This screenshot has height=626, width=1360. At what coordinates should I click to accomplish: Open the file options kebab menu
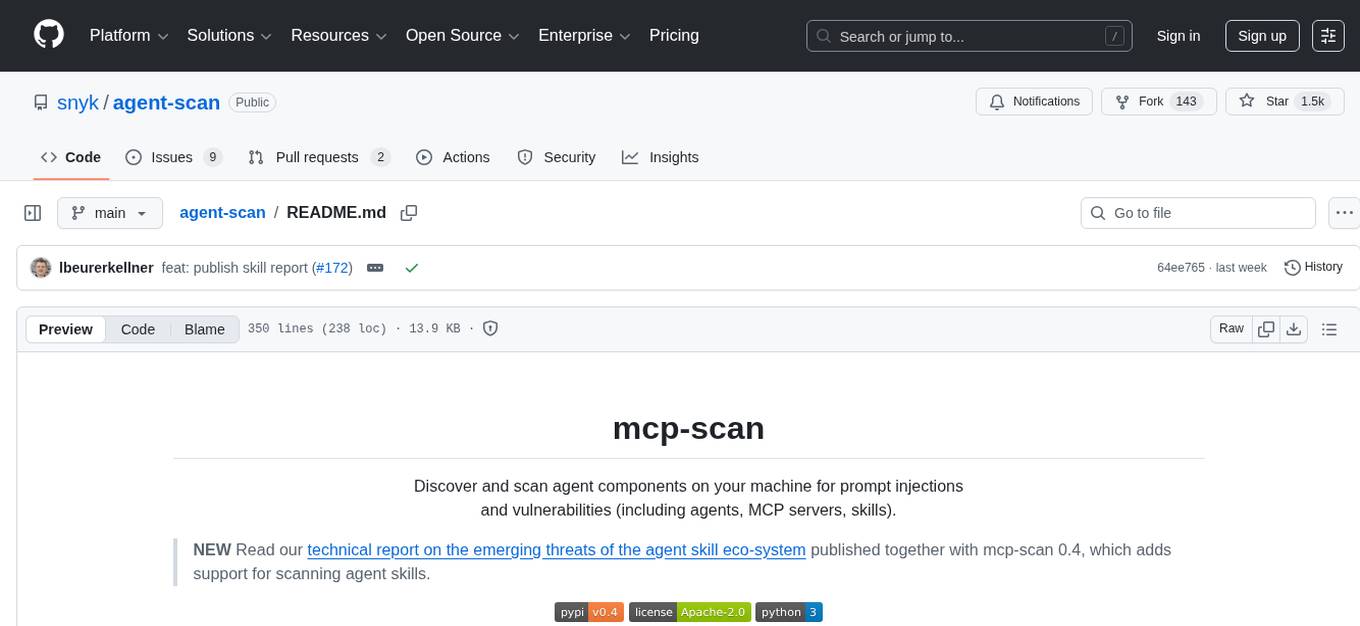[1344, 212]
